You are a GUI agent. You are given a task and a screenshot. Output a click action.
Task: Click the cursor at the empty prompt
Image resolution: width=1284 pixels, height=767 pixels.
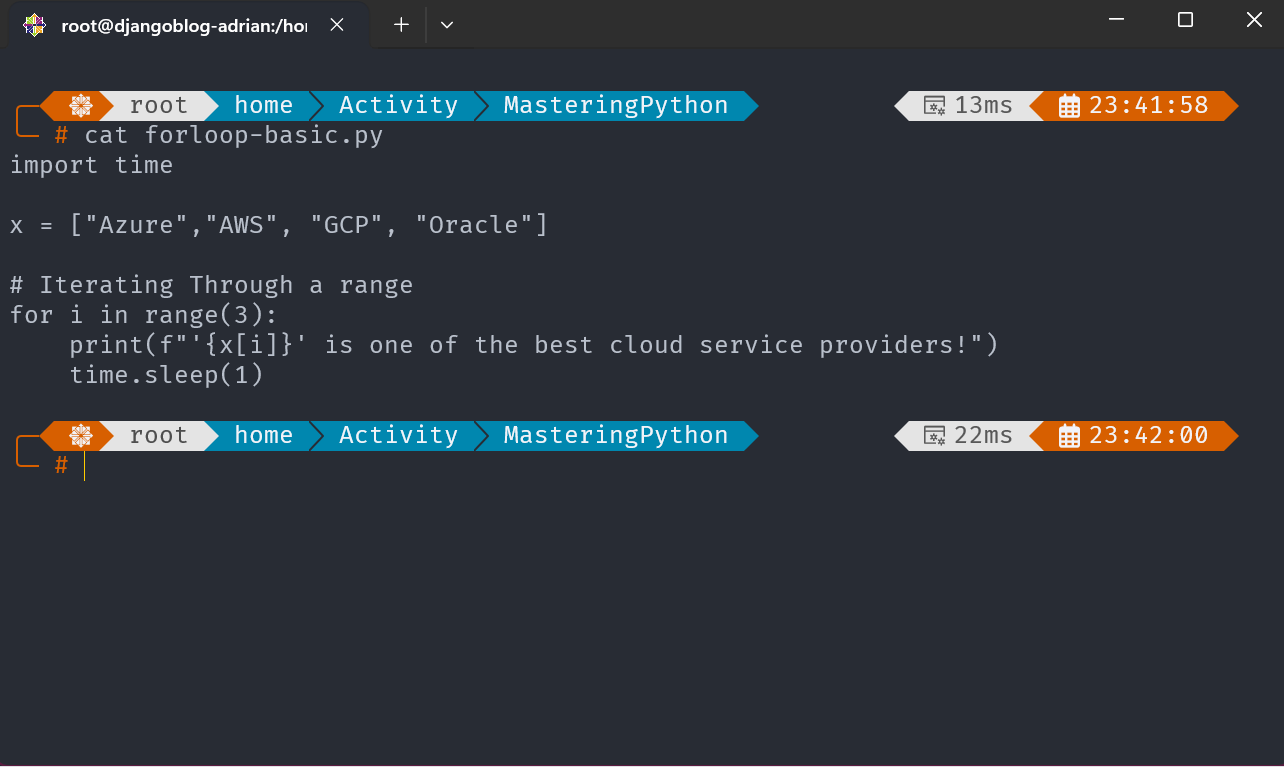point(85,466)
